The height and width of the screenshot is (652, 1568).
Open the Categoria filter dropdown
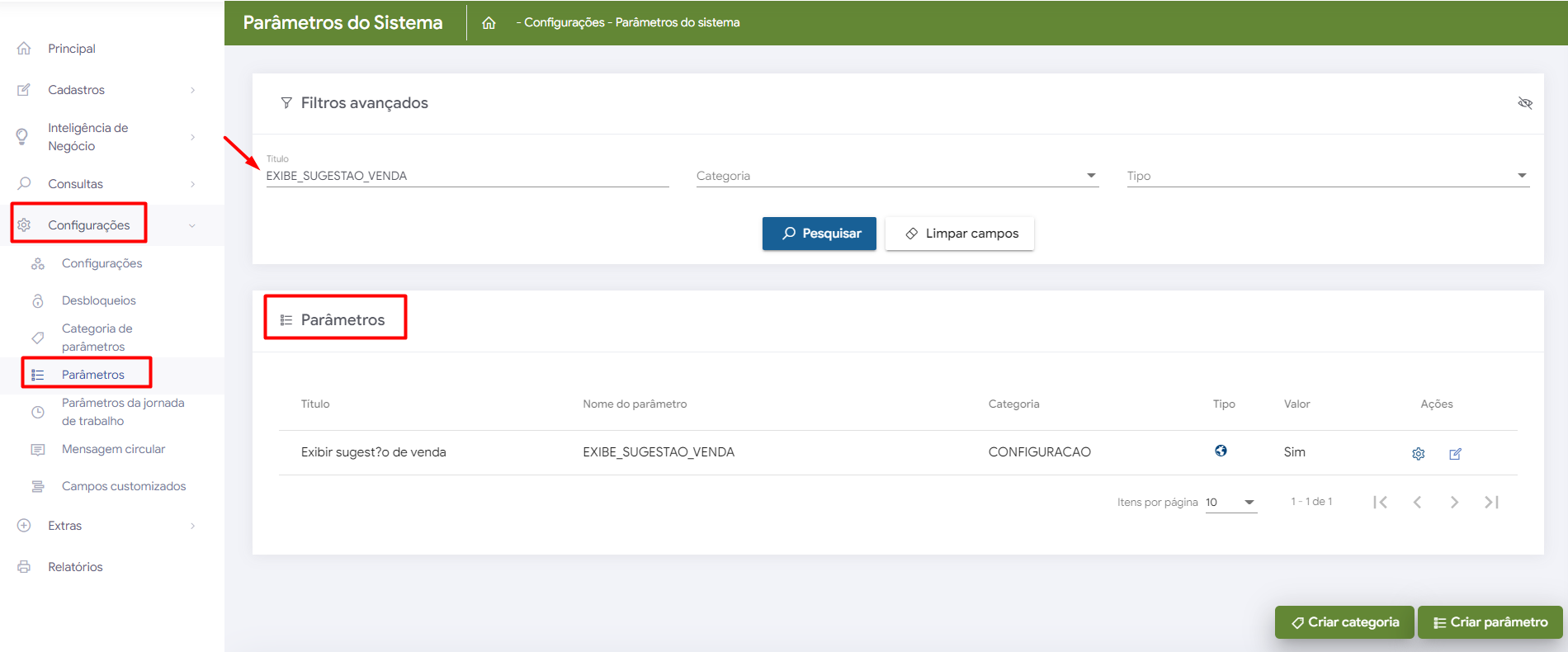coord(896,176)
